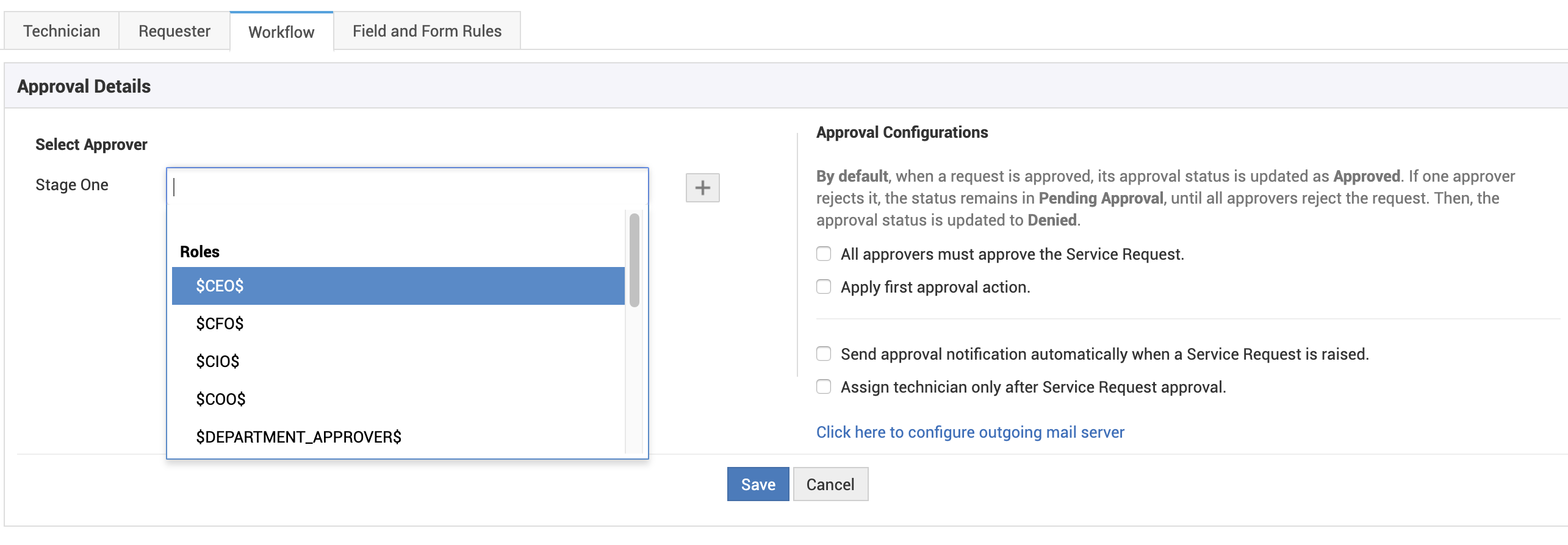
Task: Click the plus icon to add approval stage
Action: pos(702,187)
